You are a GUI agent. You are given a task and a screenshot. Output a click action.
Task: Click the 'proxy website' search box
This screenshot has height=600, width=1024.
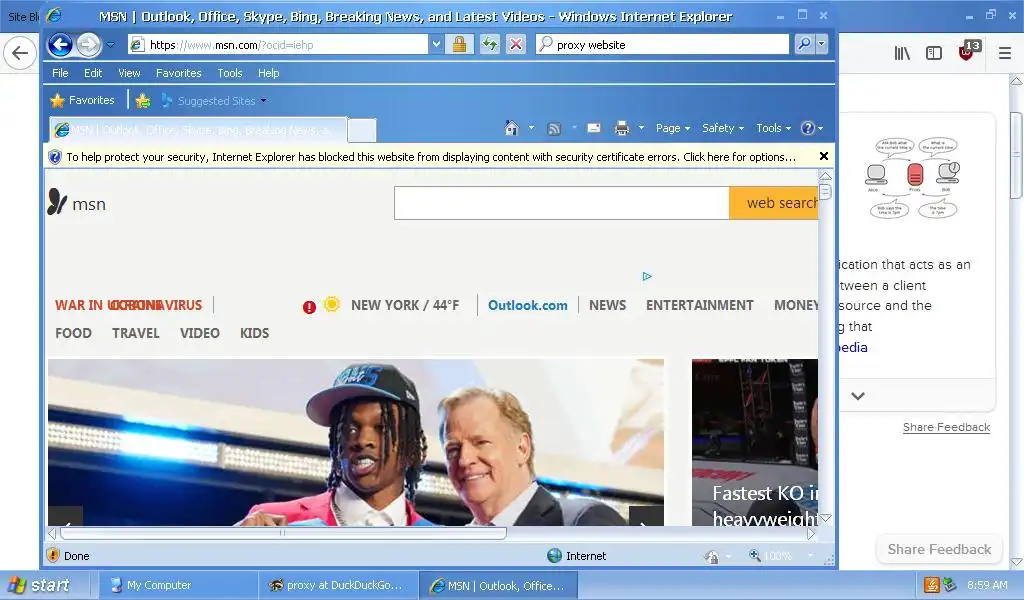point(662,44)
